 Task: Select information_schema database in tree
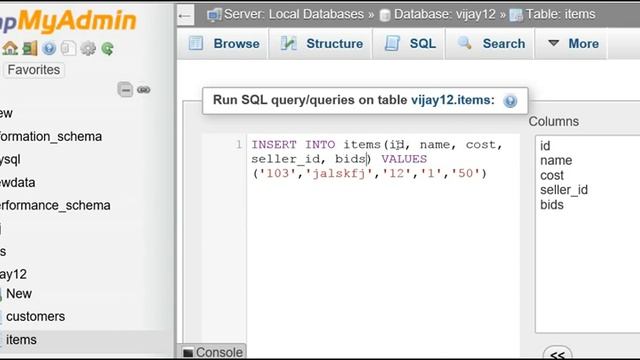pos(51,136)
